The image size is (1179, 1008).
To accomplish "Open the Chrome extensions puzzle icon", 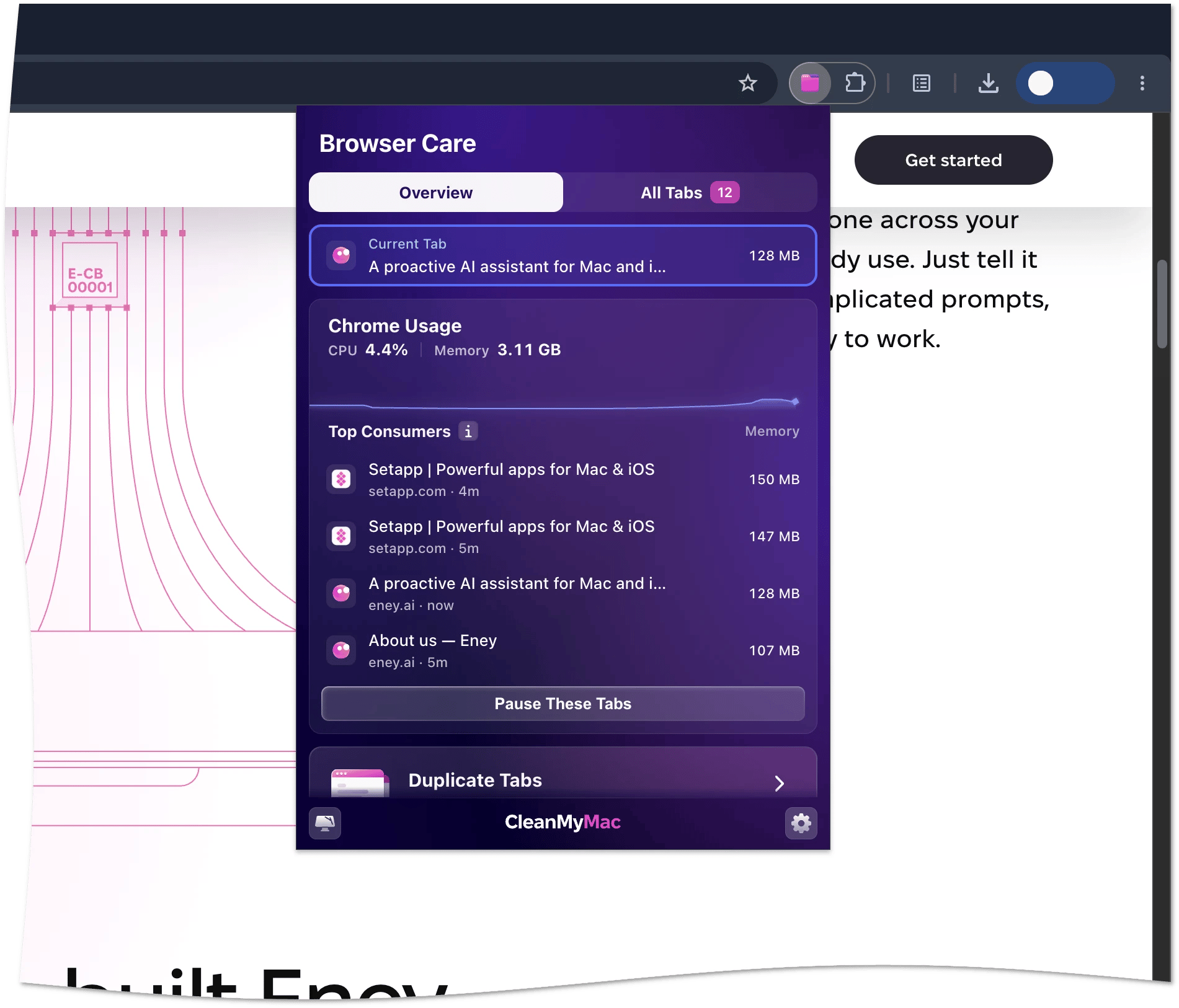I will coord(855,83).
